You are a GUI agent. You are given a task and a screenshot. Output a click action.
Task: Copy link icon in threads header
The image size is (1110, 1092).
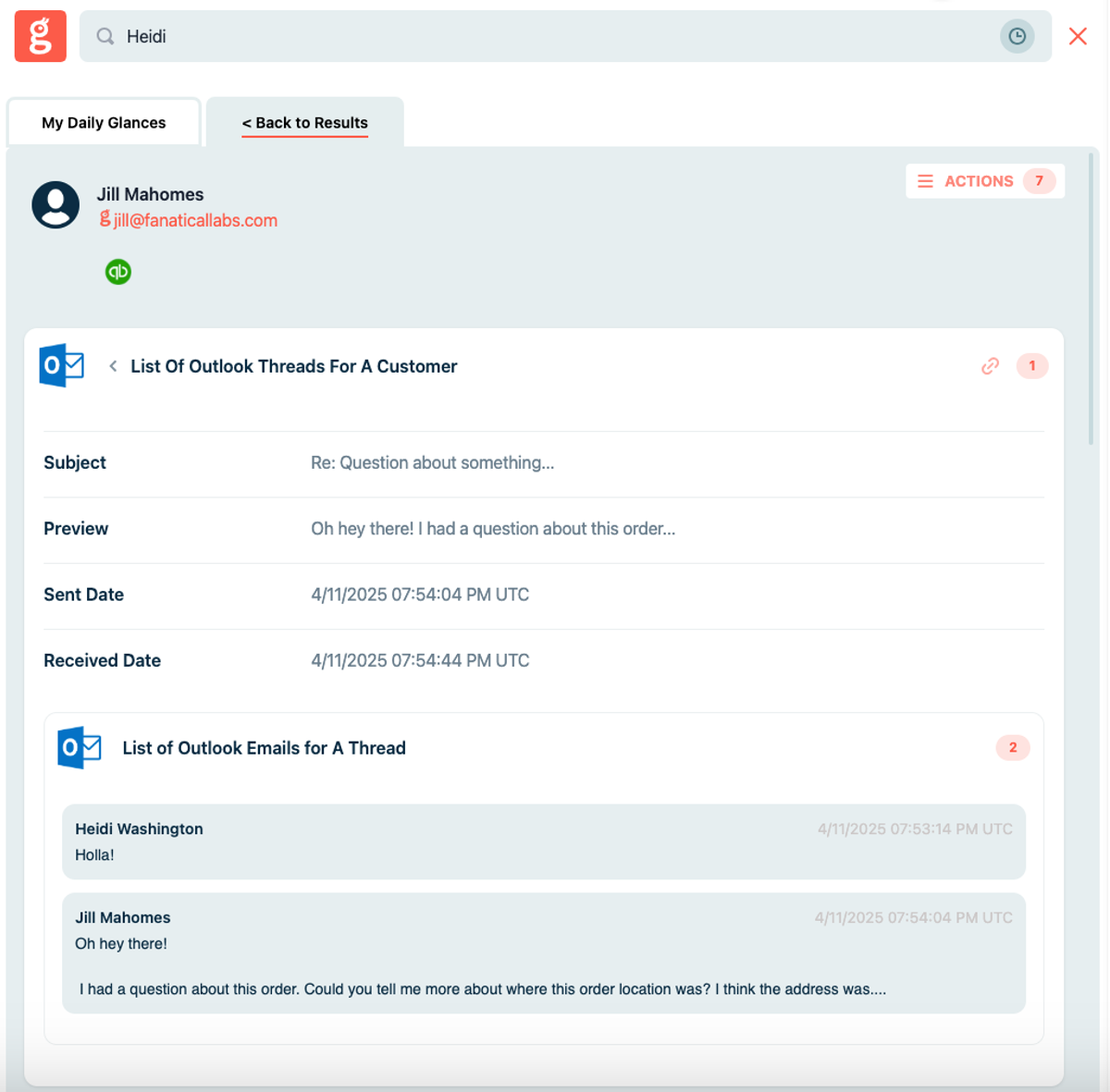coord(990,366)
